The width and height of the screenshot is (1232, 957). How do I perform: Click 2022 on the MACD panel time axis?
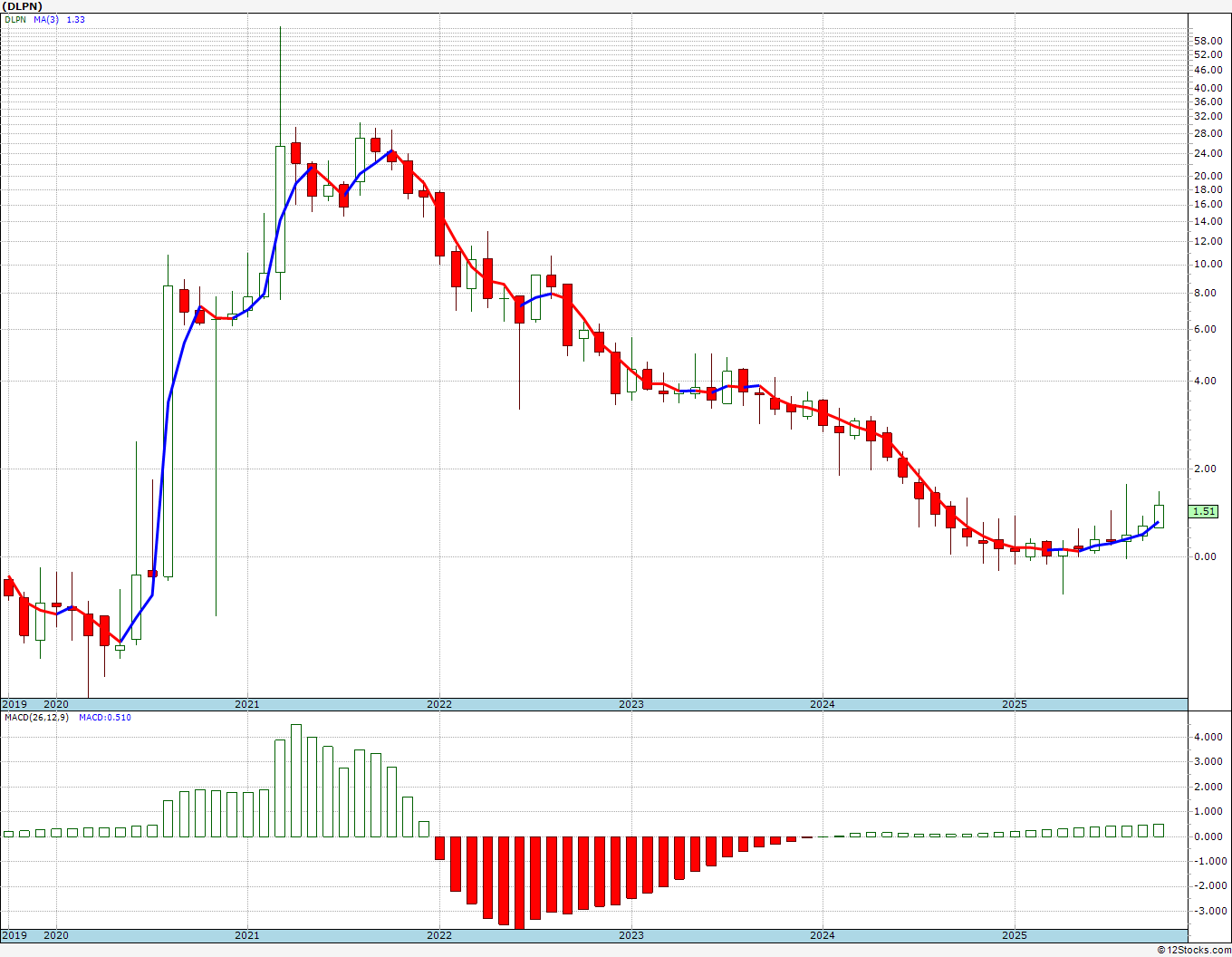click(439, 935)
